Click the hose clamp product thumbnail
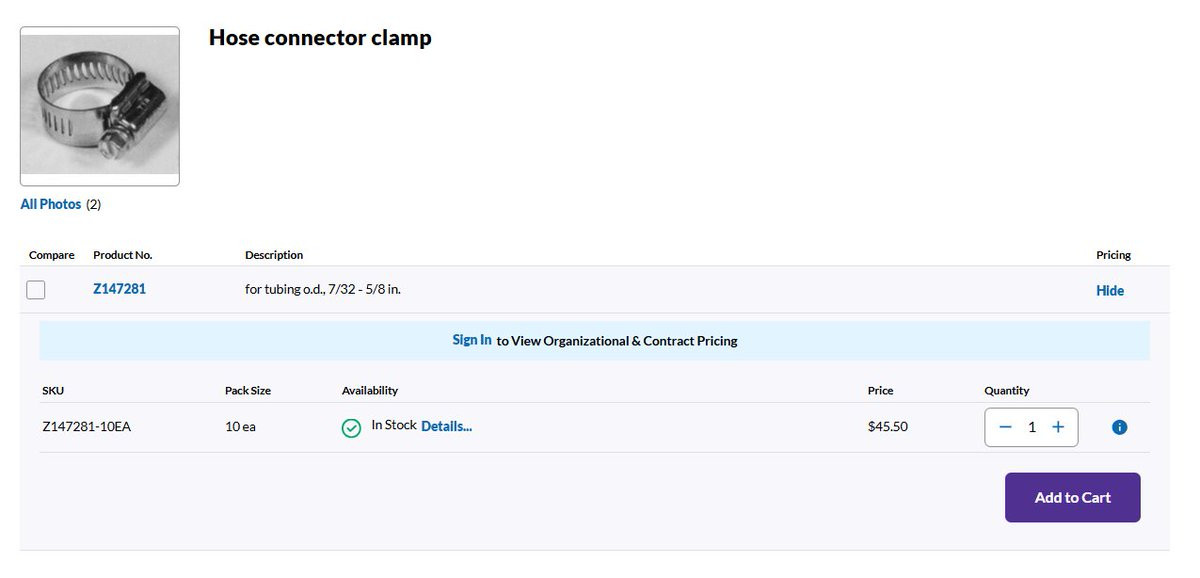This screenshot has height=578, width=1200. click(100, 106)
